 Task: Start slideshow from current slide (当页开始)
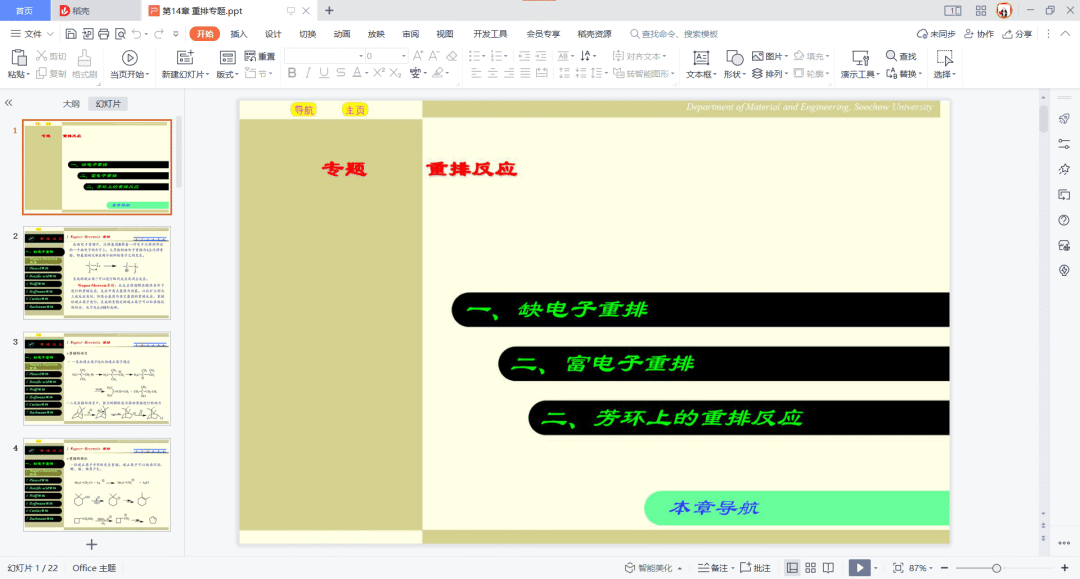pos(129,57)
